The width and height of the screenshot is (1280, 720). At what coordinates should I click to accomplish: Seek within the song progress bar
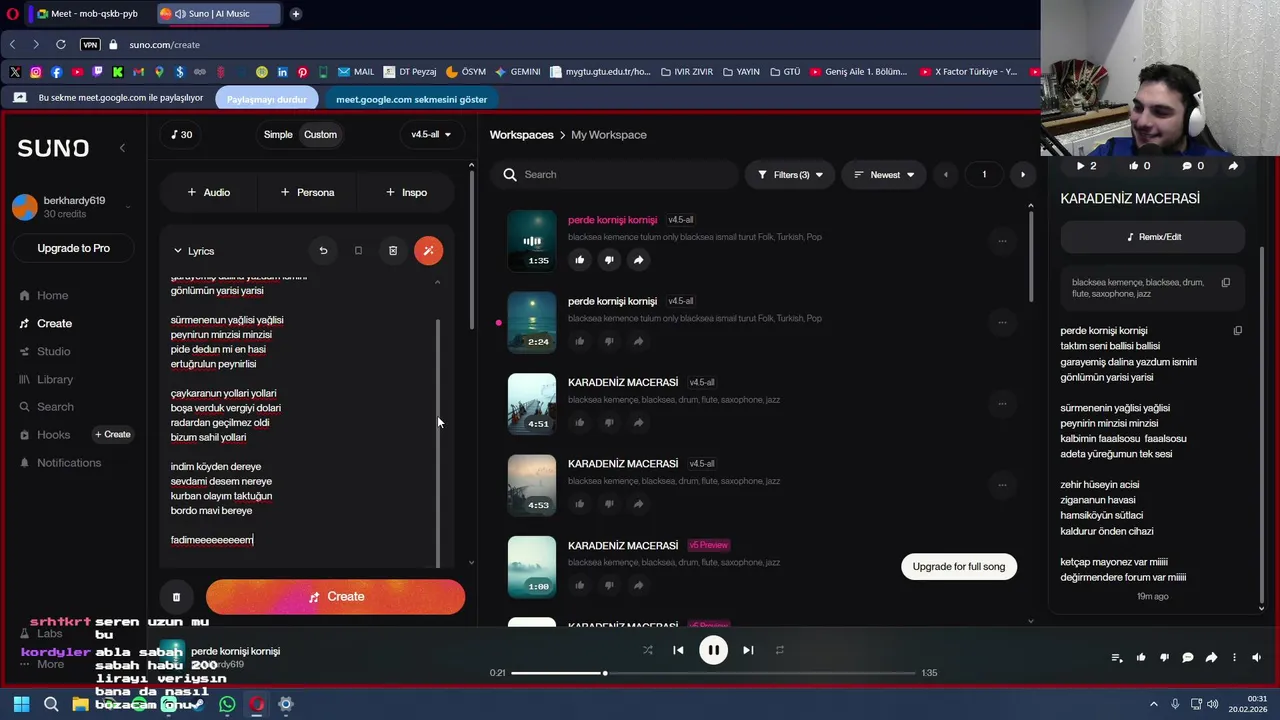click(713, 673)
